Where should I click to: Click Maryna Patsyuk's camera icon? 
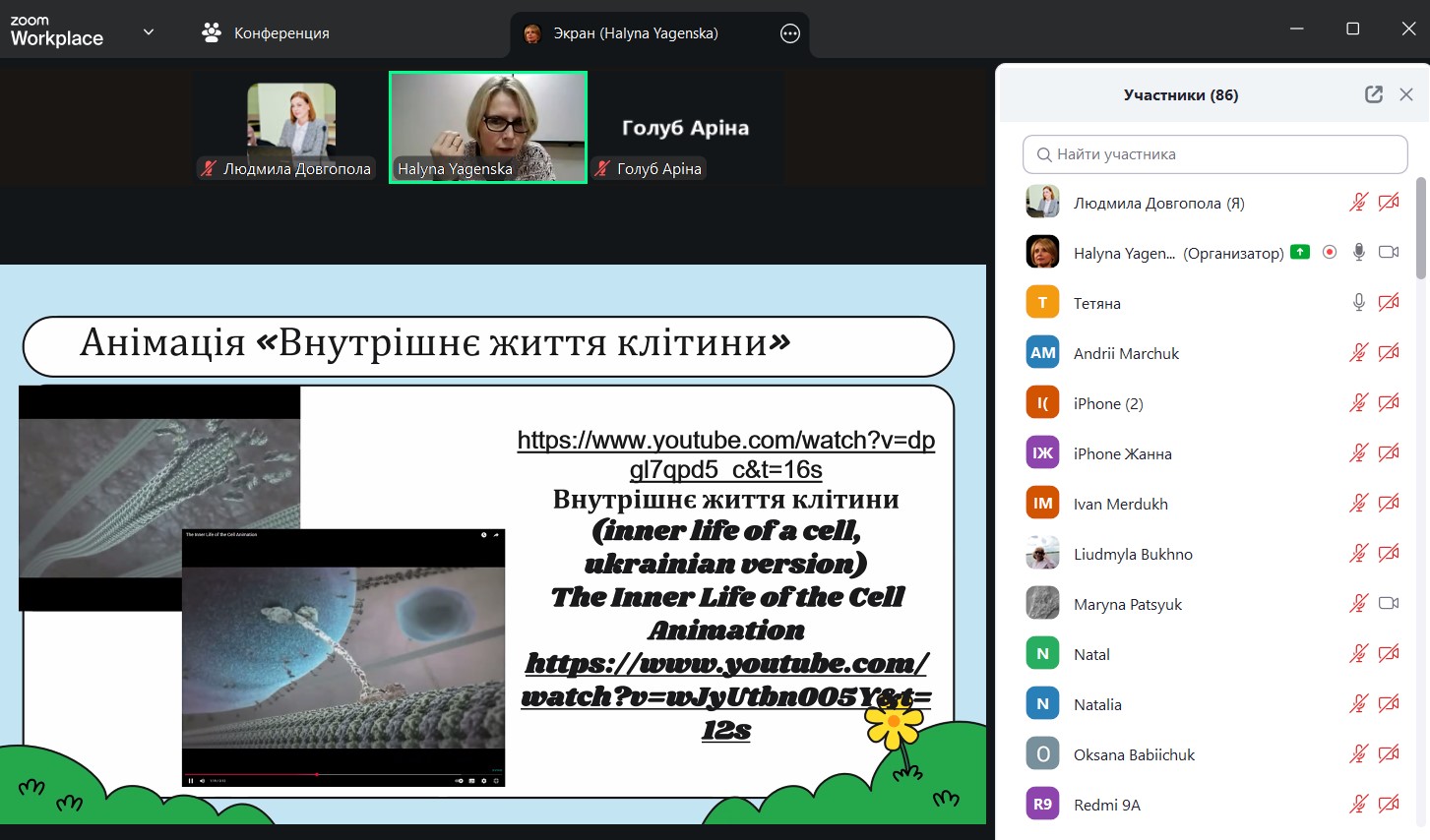[x=1388, y=603]
